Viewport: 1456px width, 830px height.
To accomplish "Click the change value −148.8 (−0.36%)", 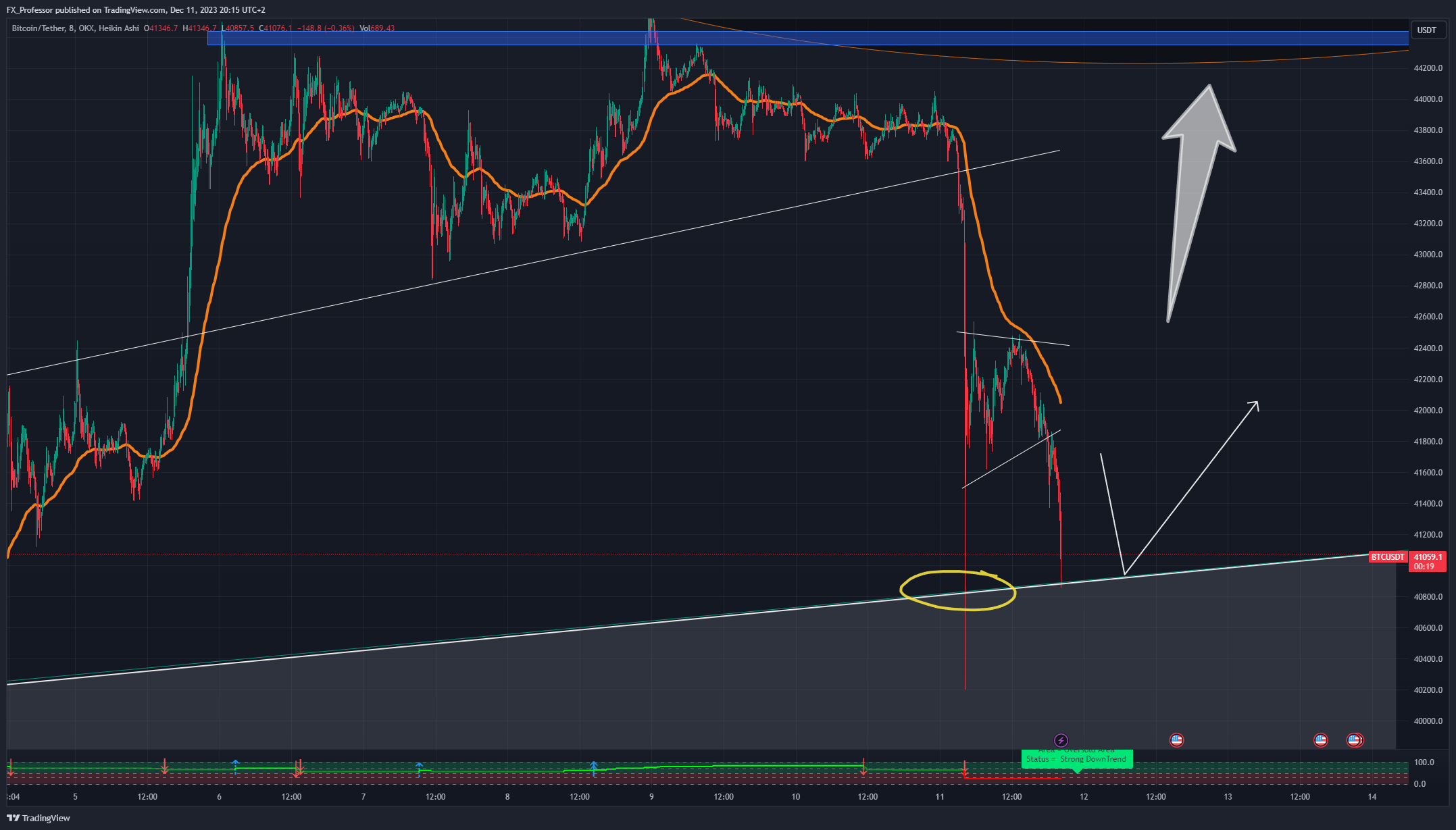I will click(x=326, y=28).
